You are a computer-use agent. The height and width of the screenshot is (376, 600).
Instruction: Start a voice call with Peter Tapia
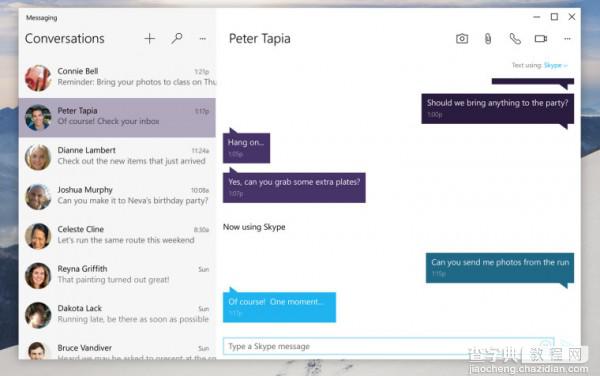[515, 39]
